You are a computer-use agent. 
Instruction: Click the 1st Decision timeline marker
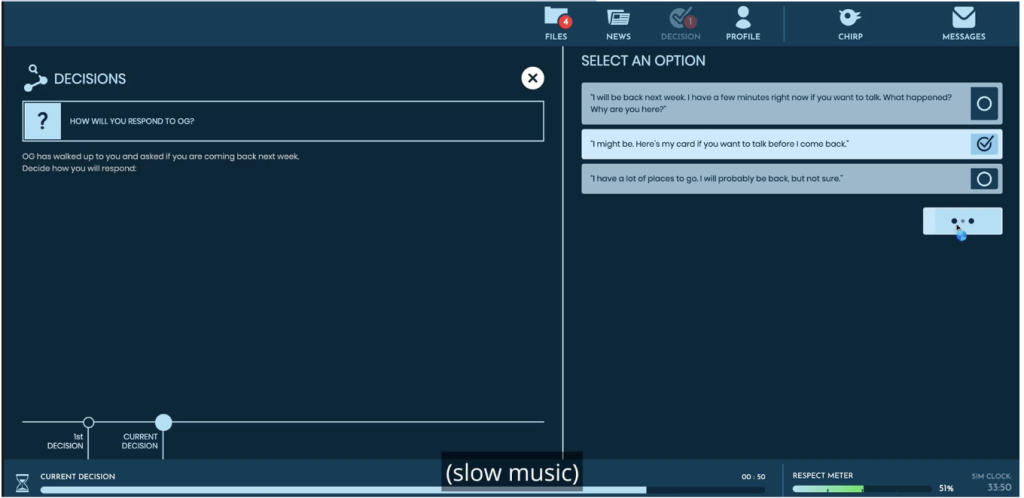88,422
